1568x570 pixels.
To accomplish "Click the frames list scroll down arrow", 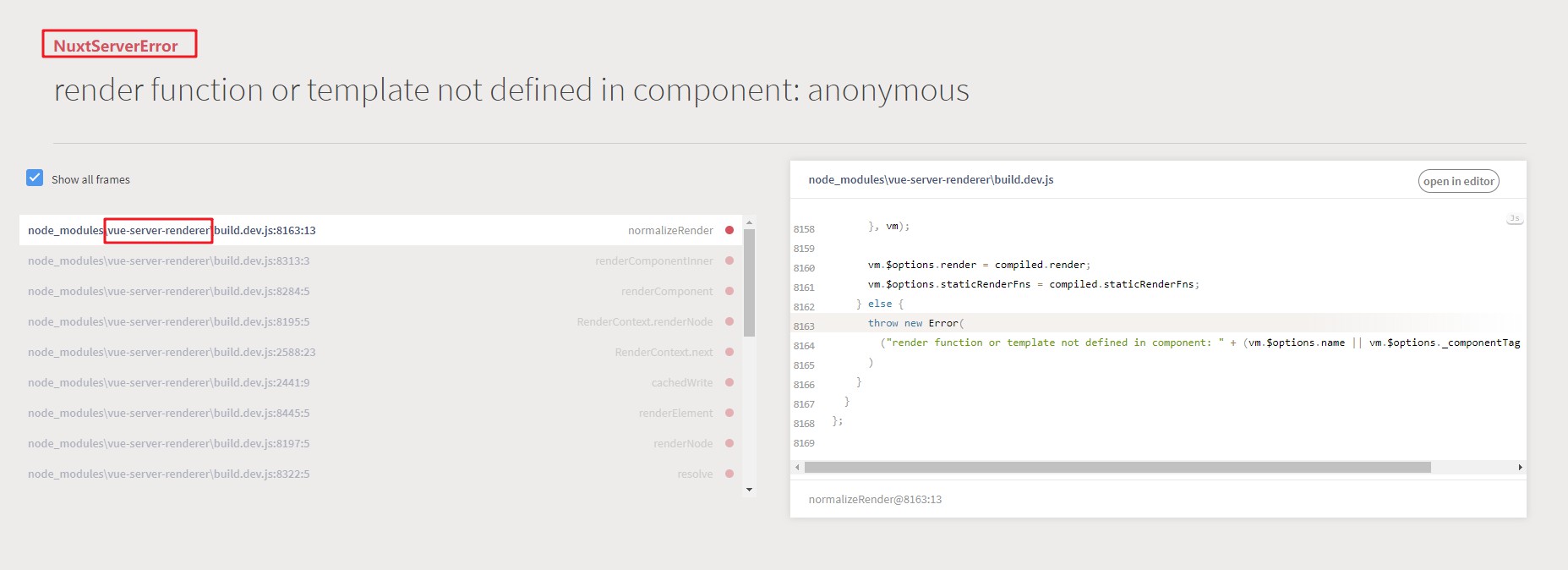I will coord(749,490).
